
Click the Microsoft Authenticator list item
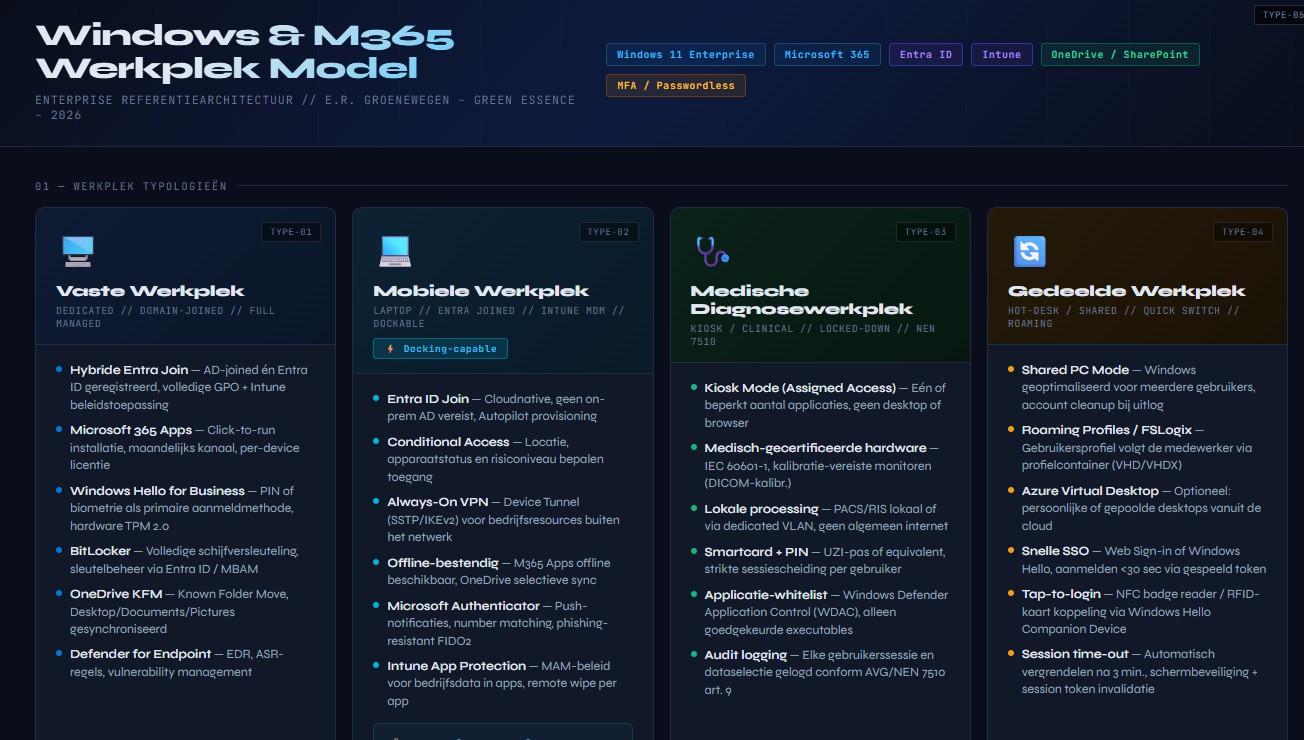click(502, 623)
